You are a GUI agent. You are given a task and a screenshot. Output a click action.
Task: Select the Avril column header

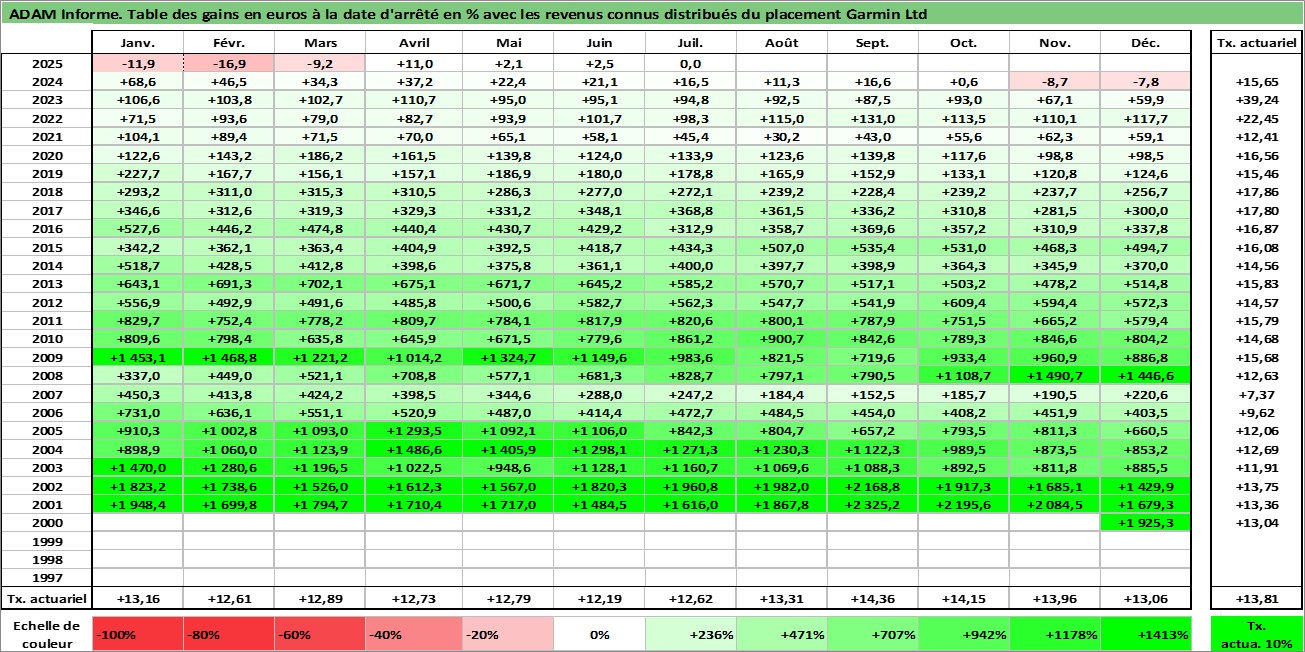pos(414,43)
